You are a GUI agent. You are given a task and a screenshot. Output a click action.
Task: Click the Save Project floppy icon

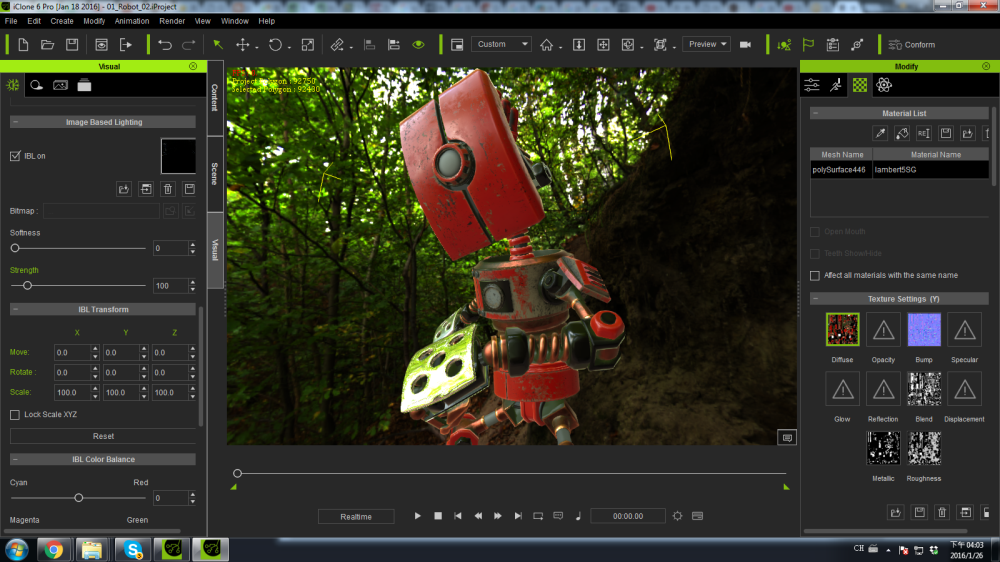pos(72,45)
